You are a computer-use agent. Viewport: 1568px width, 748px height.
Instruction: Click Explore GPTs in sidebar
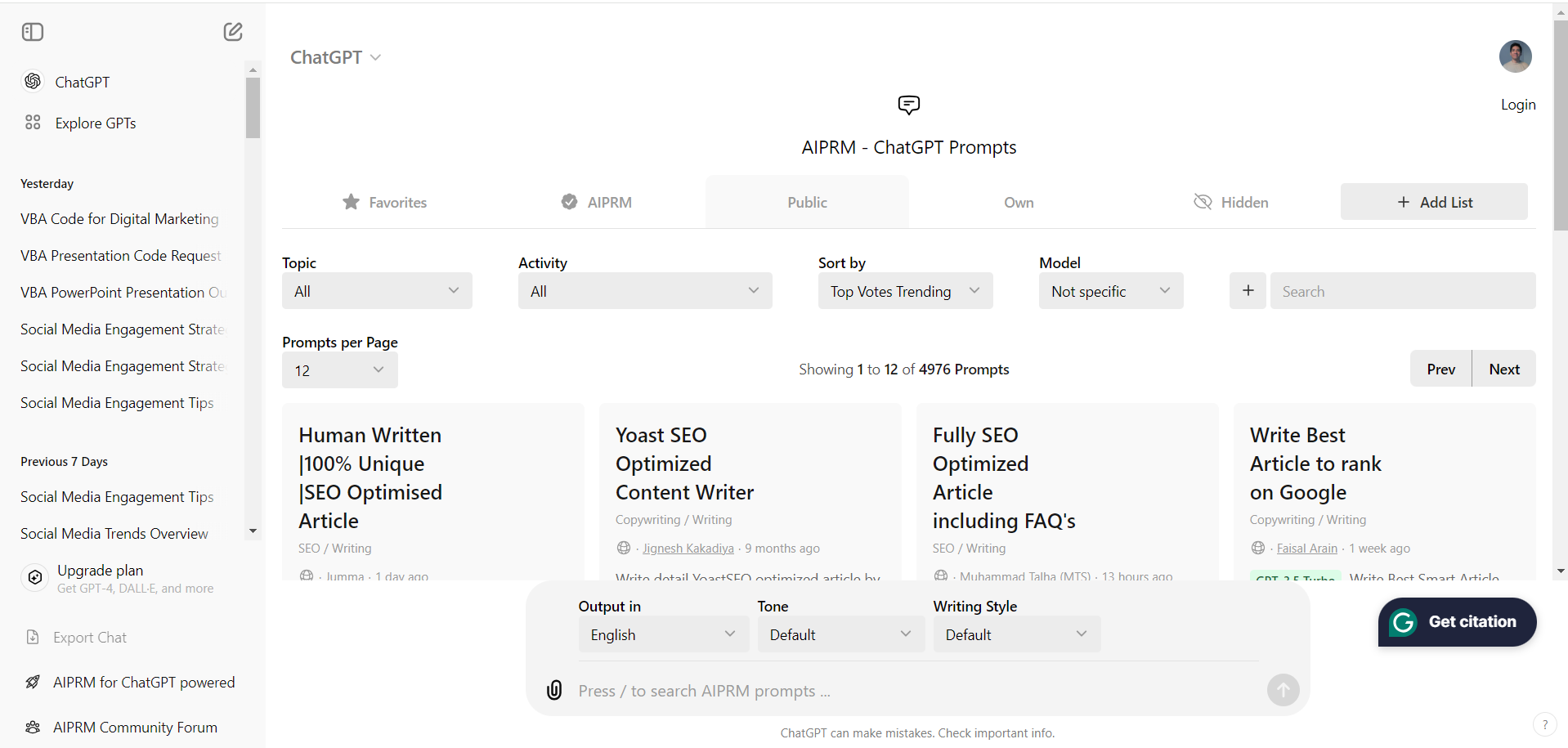96,123
